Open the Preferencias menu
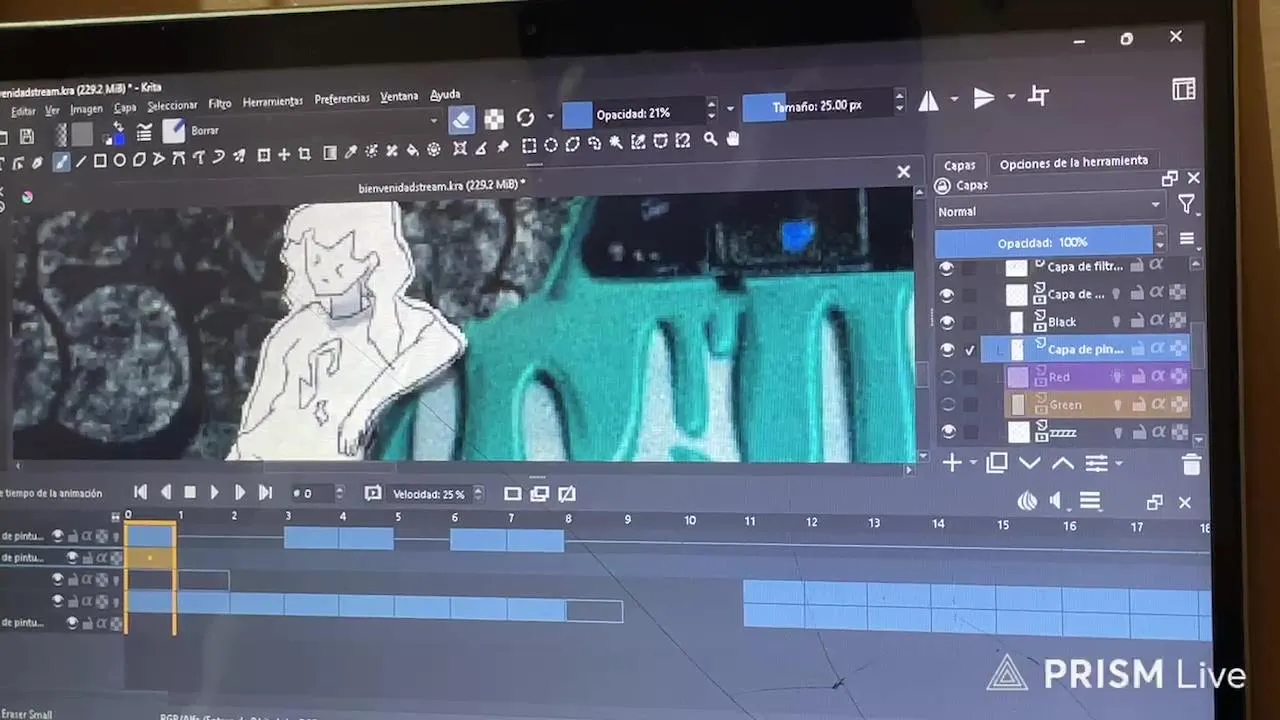The image size is (1280, 720). (342, 99)
